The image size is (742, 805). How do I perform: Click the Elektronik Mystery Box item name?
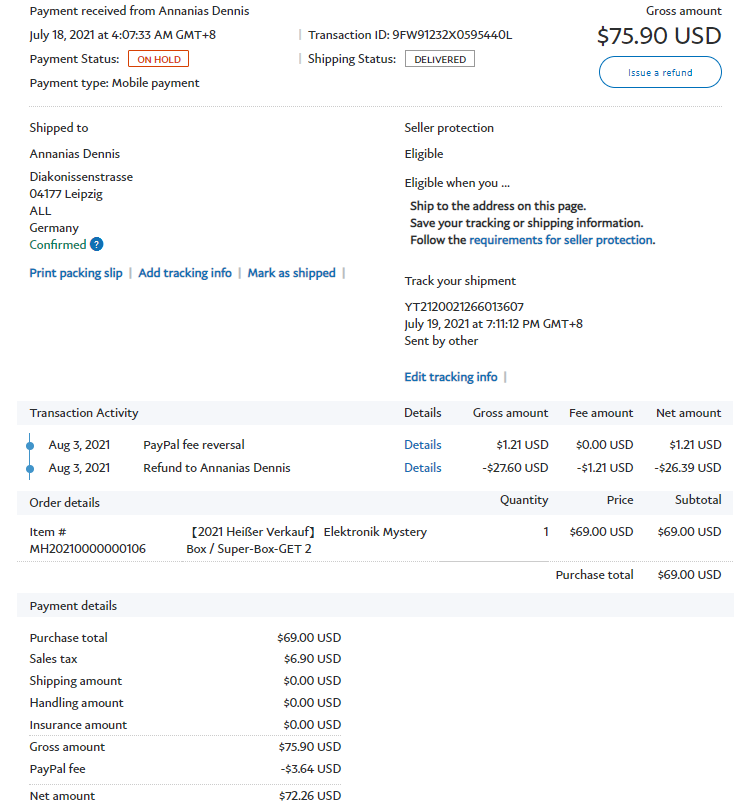(306, 540)
